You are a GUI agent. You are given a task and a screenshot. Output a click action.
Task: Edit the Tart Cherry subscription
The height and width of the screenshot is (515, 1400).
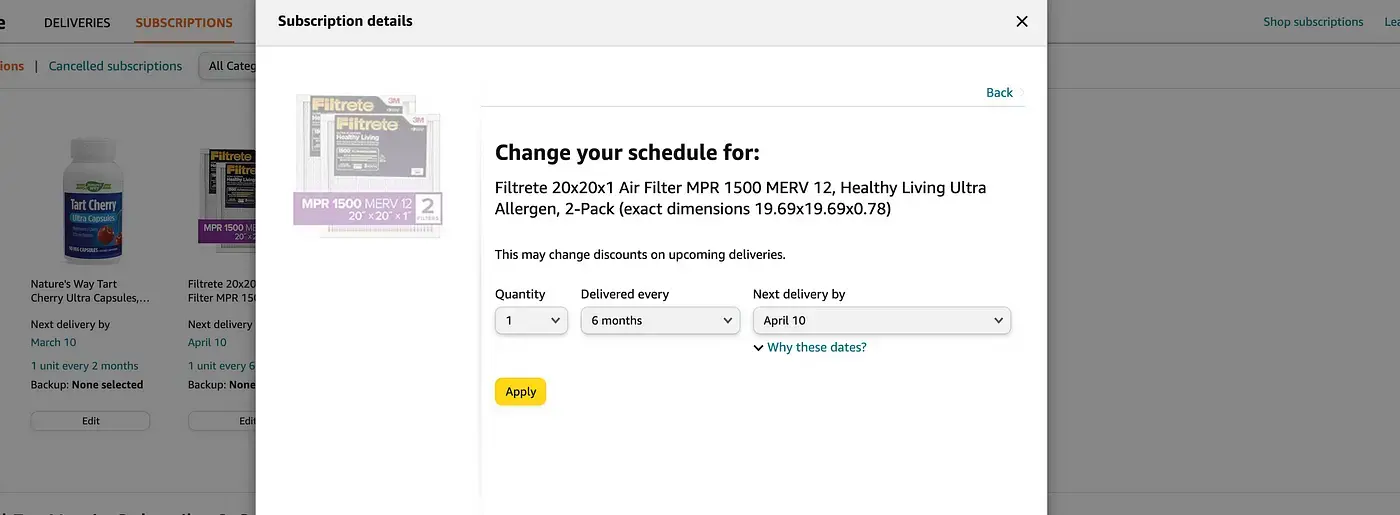pyautogui.click(x=90, y=421)
